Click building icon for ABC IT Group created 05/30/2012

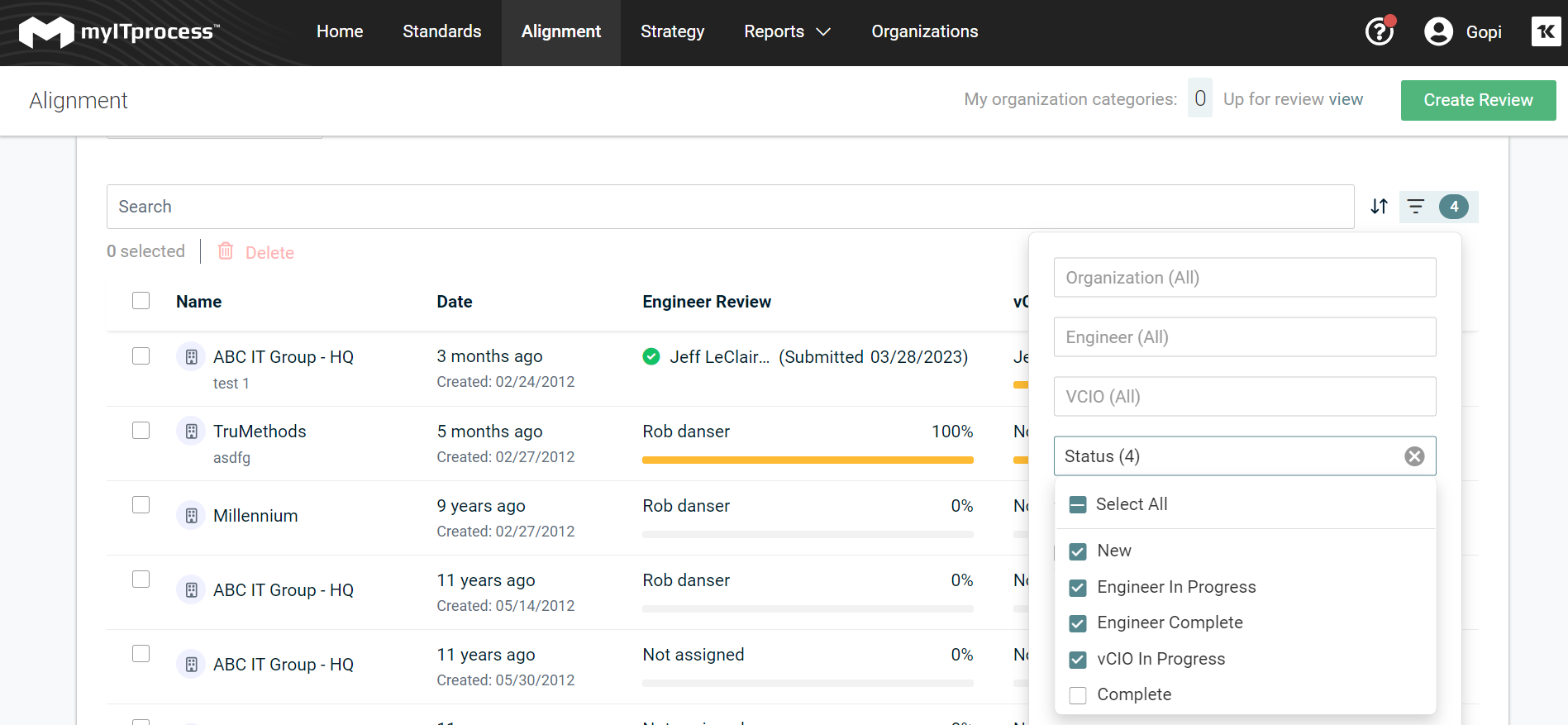[x=191, y=664]
